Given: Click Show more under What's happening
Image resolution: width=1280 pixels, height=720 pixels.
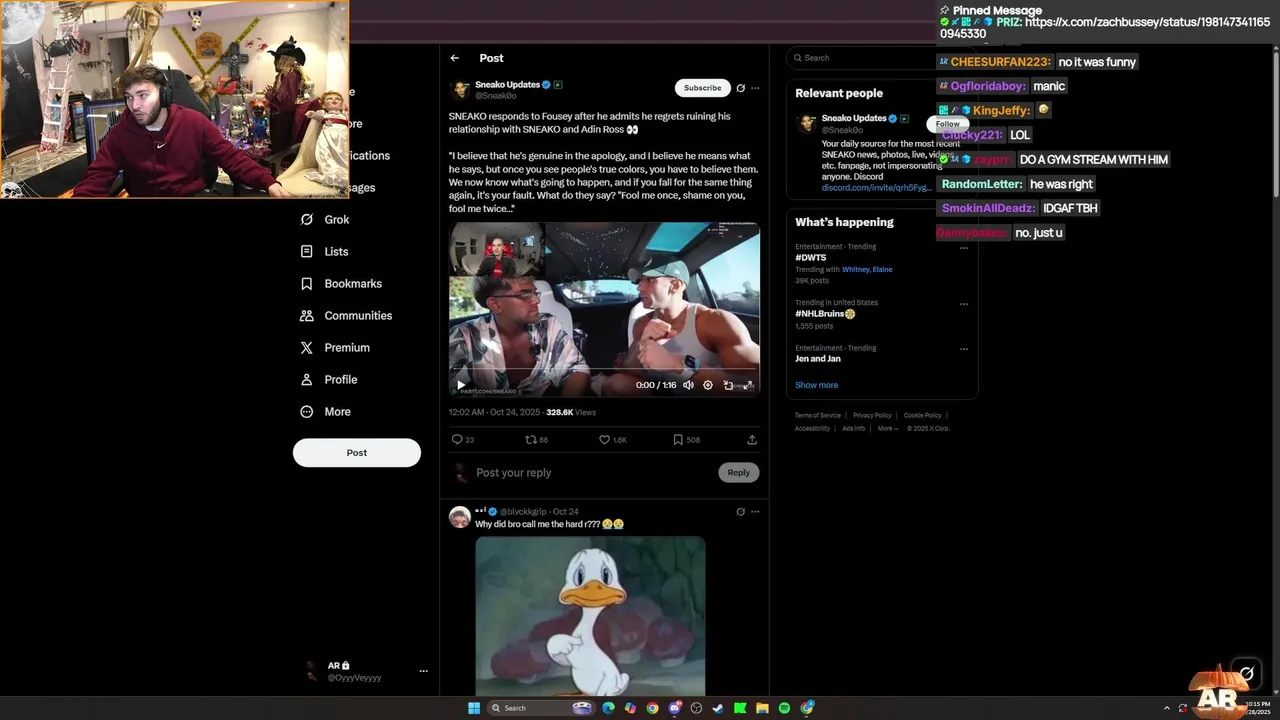Looking at the screenshot, I should [x=817, y=385].
